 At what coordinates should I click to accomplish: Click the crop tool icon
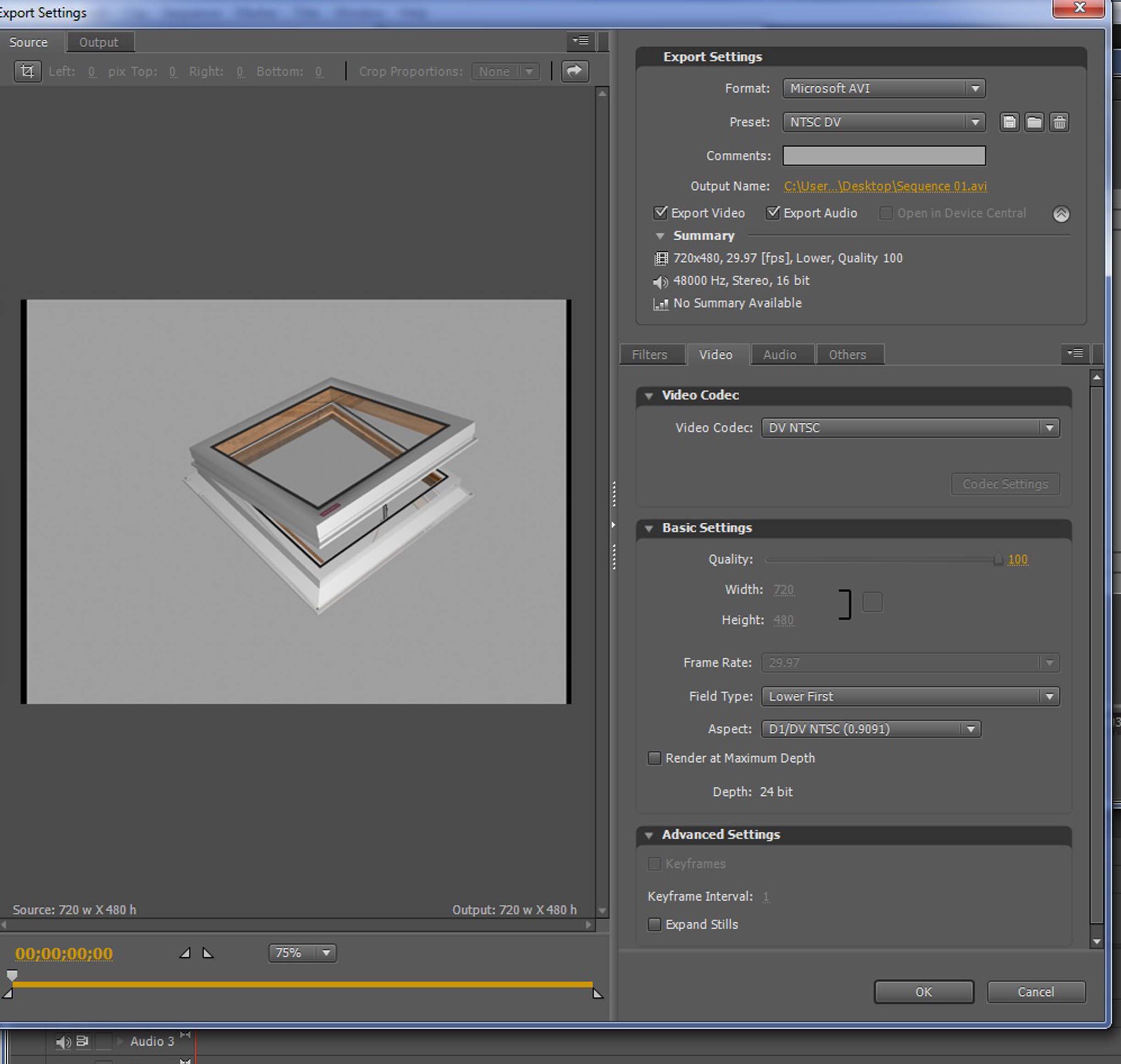(x=27, y=72)
